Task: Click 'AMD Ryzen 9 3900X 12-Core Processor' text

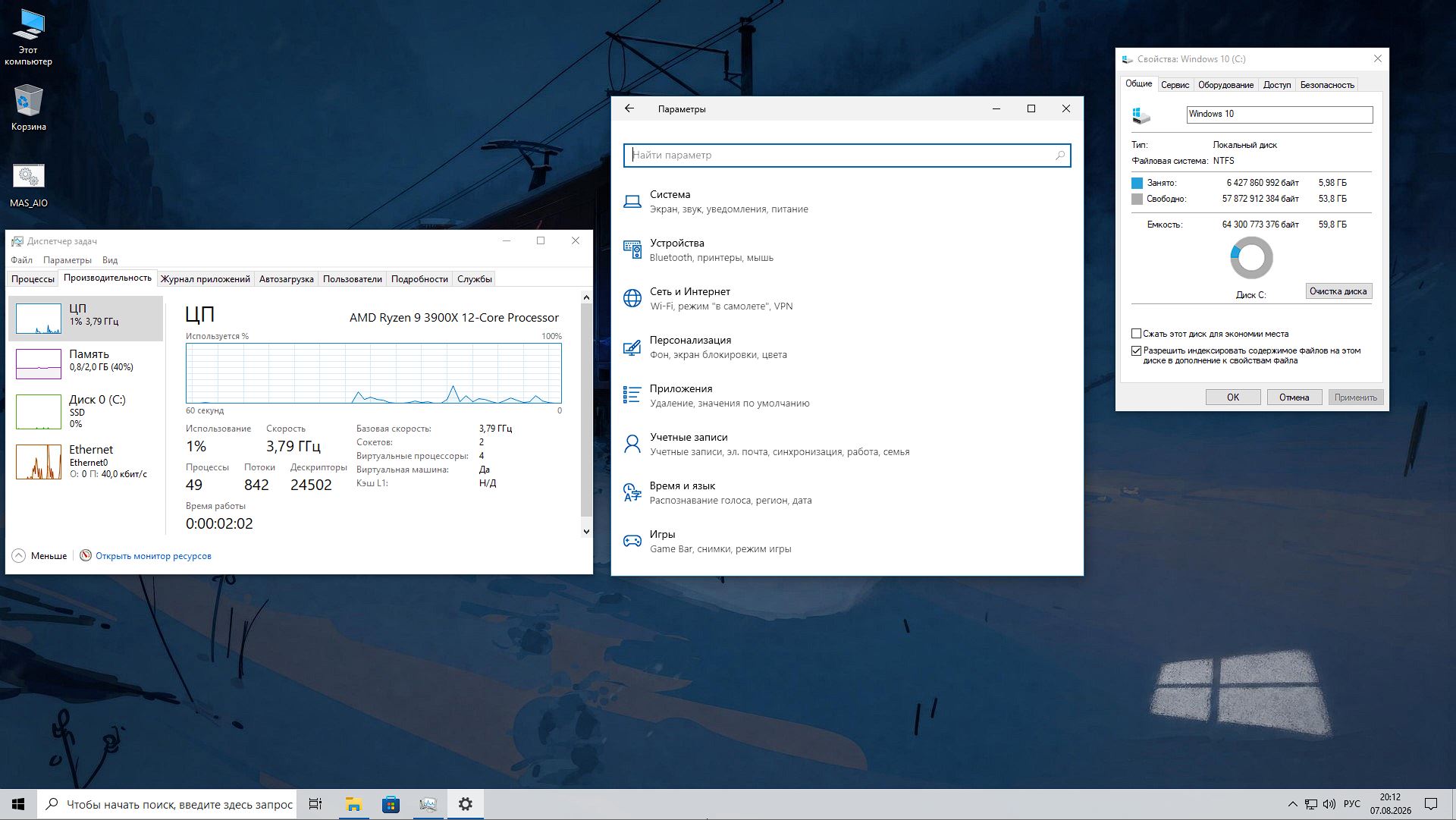Action: (x=453, y=318)
